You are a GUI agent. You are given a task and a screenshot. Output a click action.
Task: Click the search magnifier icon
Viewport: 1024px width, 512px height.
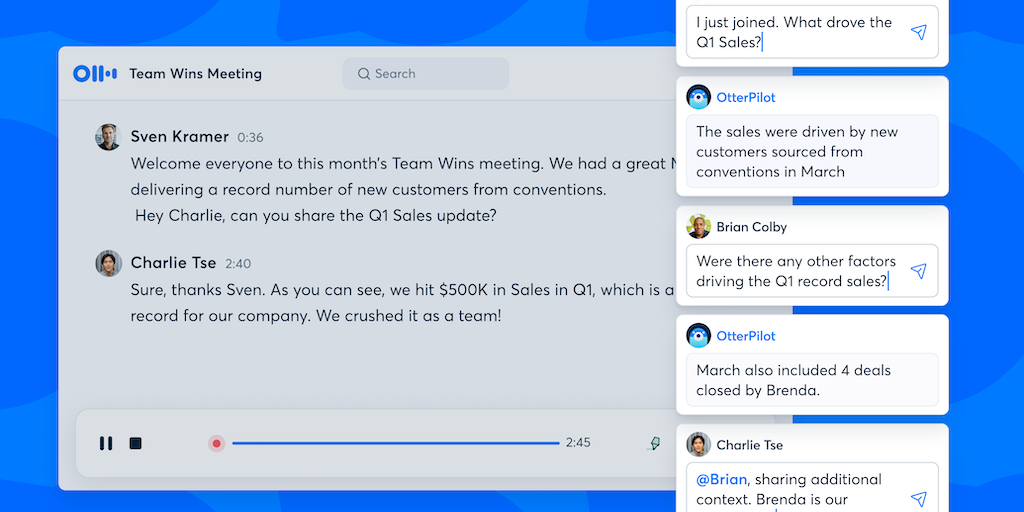[x=364, y=74]
